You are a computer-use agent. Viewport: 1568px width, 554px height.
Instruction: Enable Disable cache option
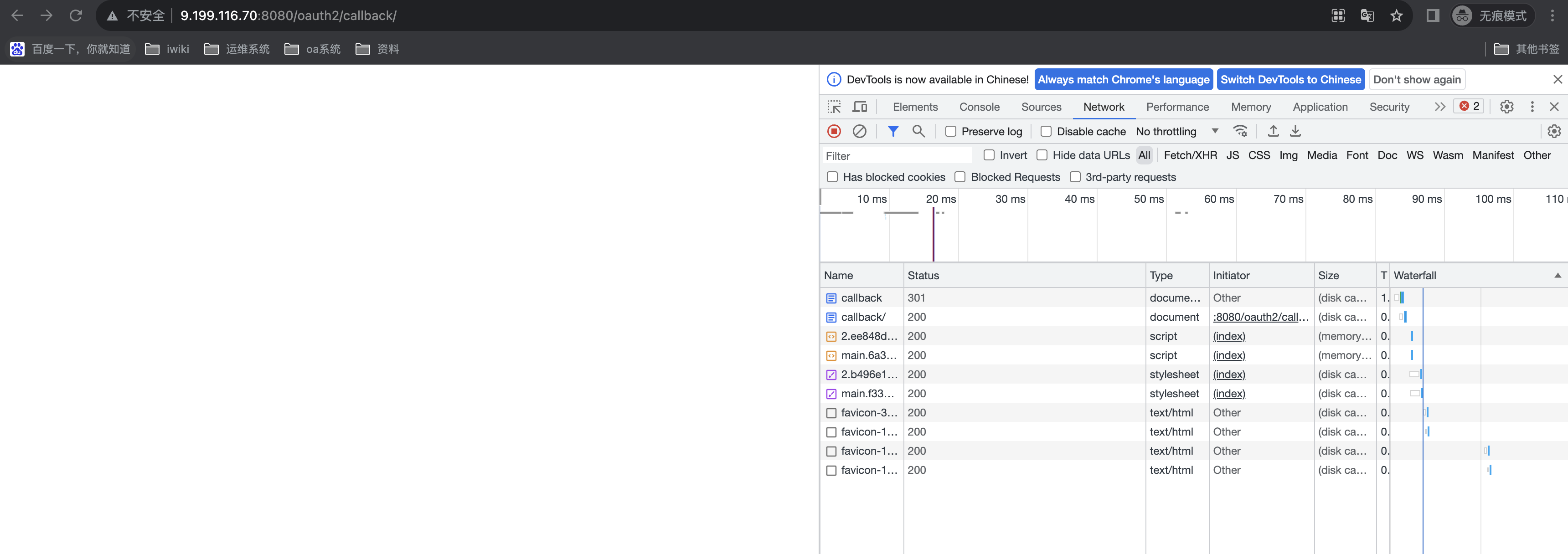(1047, 131)
